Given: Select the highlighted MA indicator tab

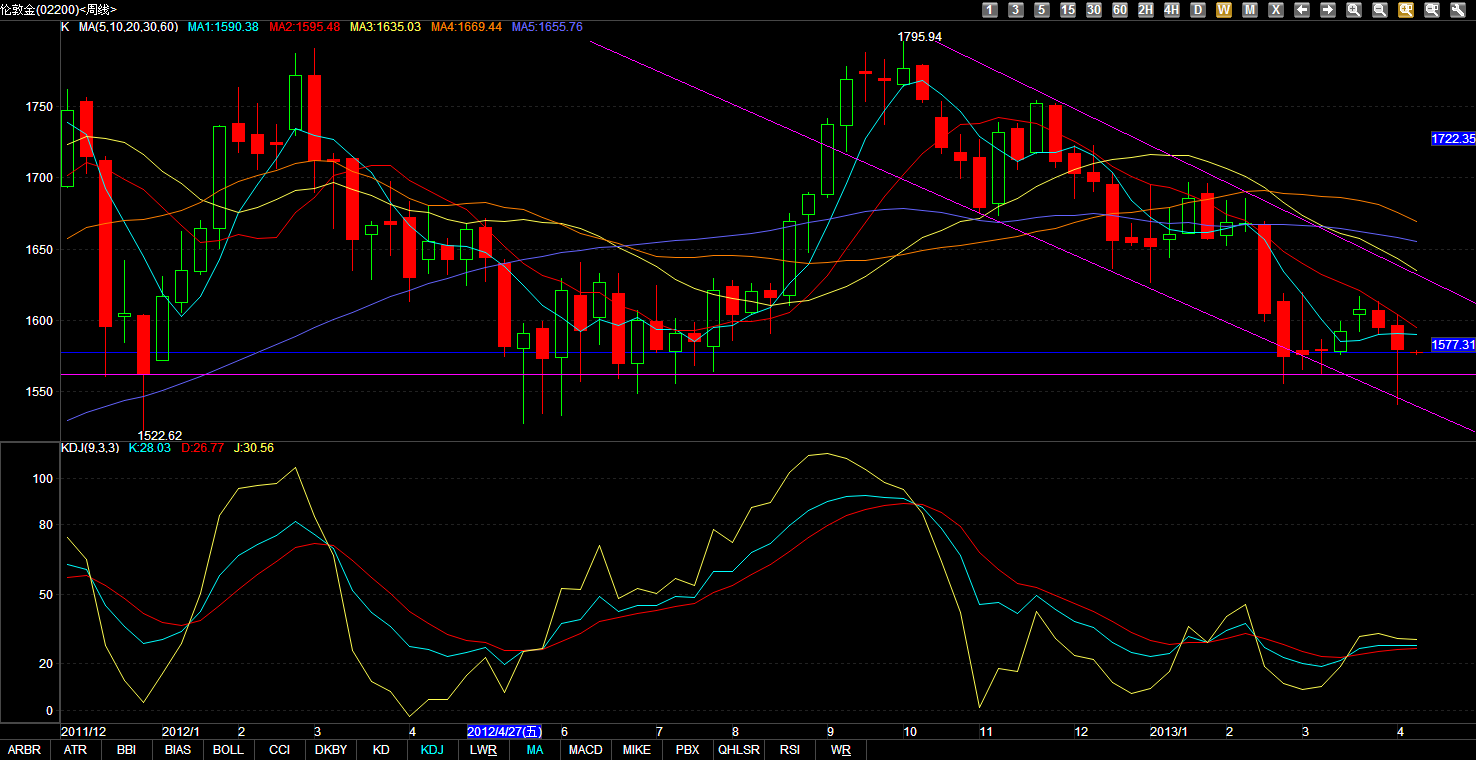Looking at the screenshot, I should 534,750.
